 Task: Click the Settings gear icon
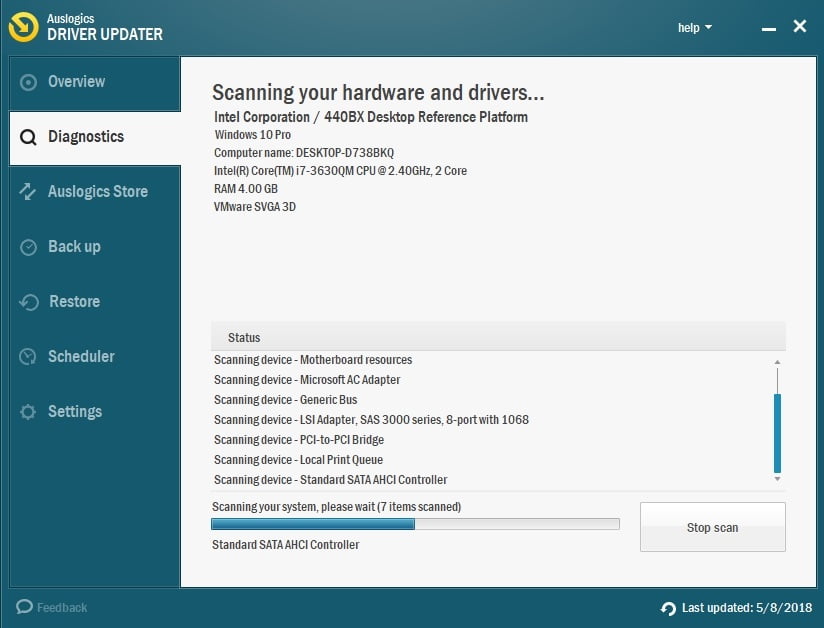coord(28,411)
